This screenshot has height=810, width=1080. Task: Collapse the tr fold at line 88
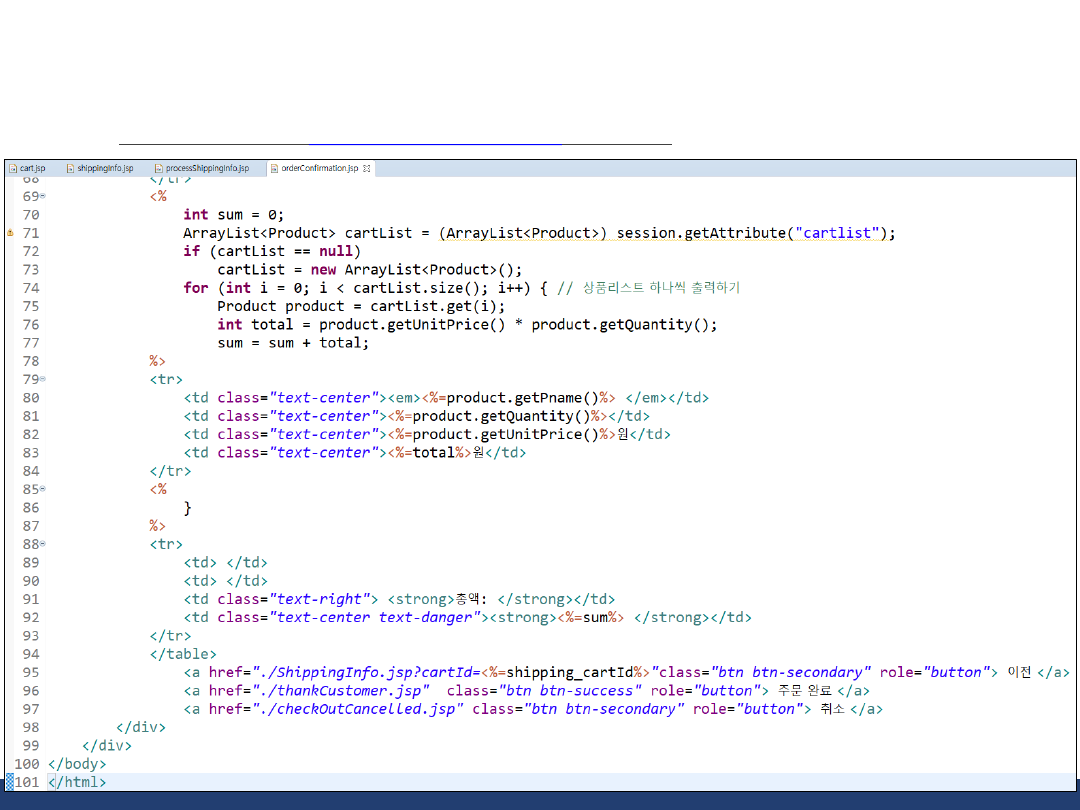(42, 544)
